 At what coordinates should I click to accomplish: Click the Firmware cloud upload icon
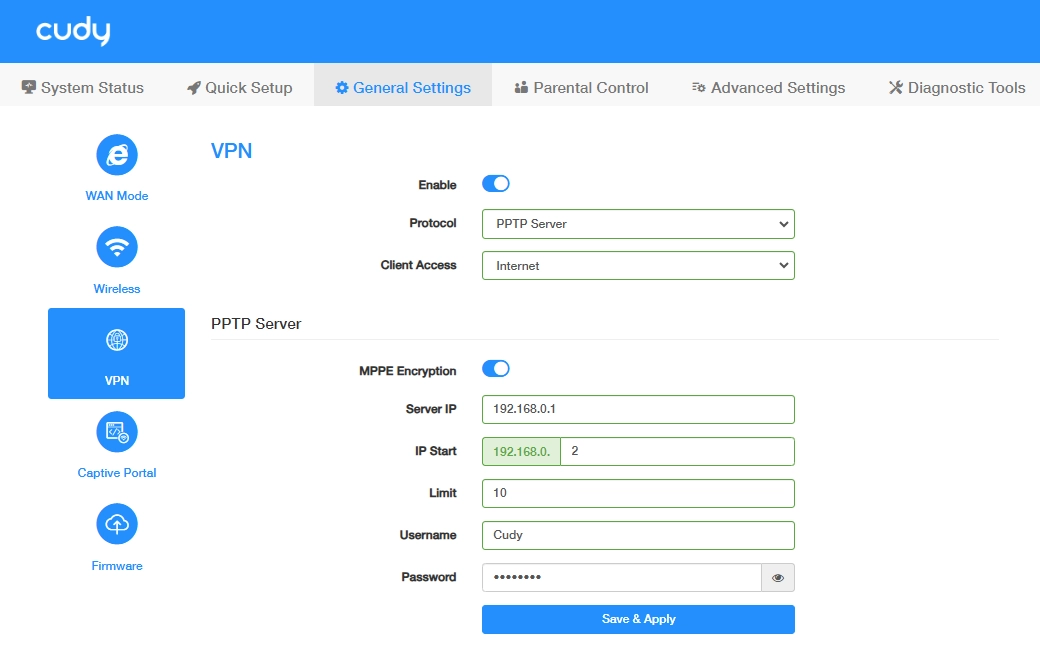(117, 524)
